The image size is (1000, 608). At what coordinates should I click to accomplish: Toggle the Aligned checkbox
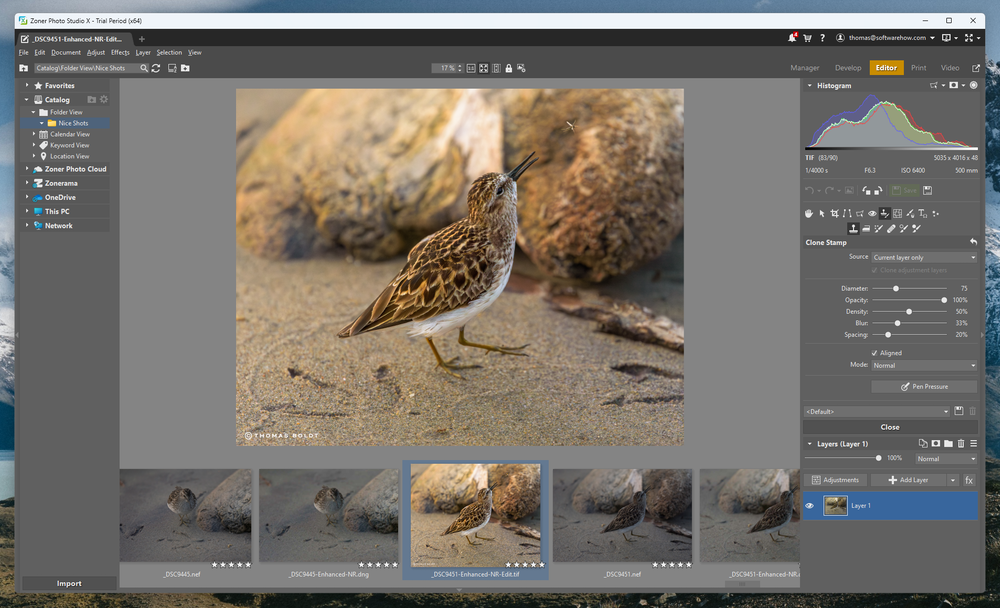pyautogui.click(x=874, y=353)
